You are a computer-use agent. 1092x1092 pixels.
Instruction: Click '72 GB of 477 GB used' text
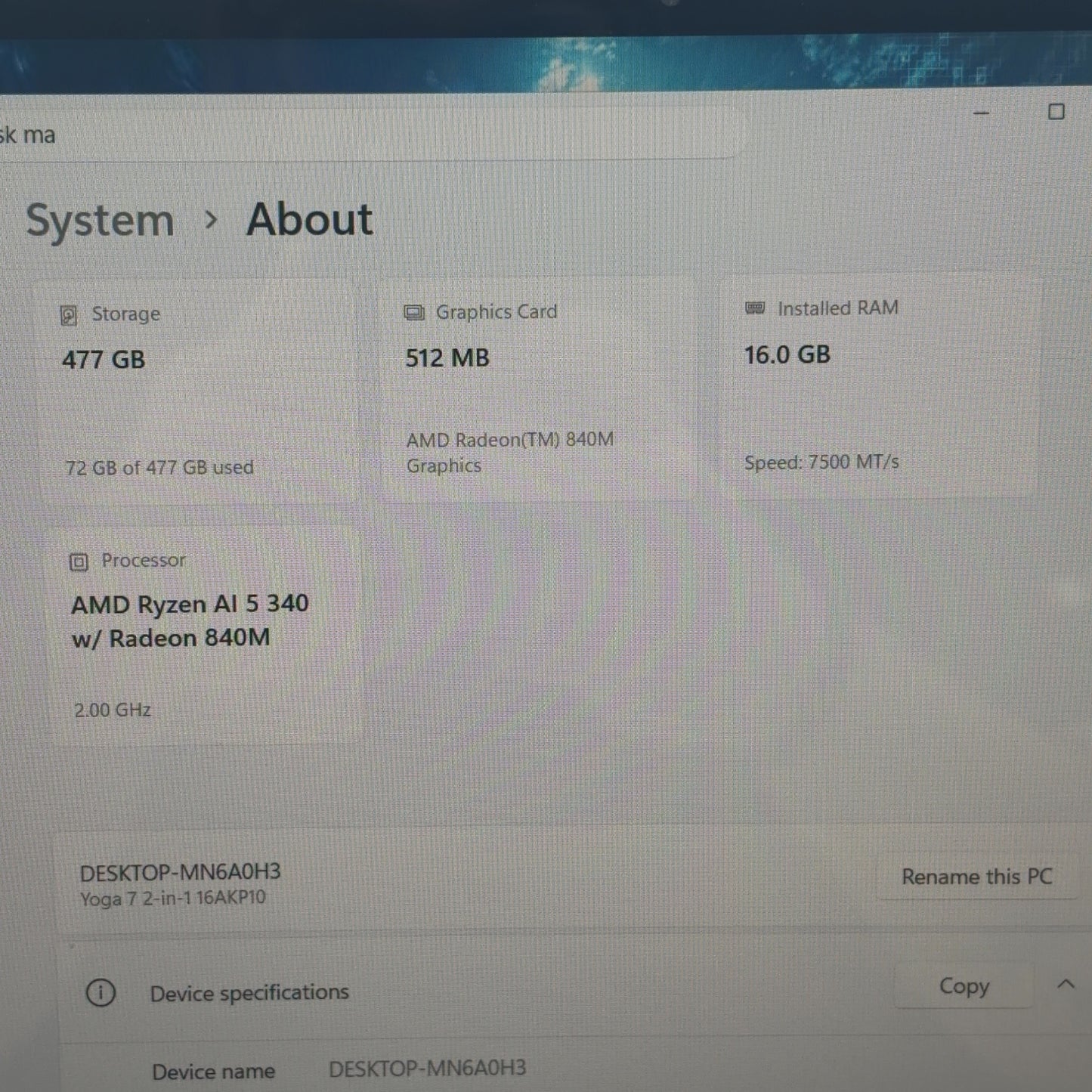(159, 468)
